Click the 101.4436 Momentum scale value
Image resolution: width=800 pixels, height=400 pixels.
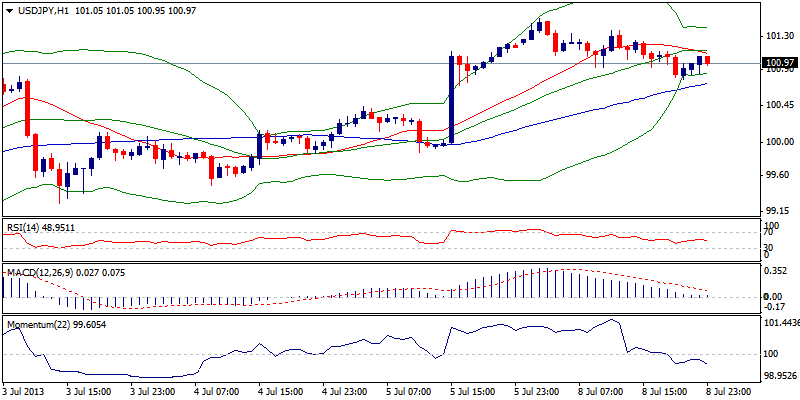tap(779, 324)
